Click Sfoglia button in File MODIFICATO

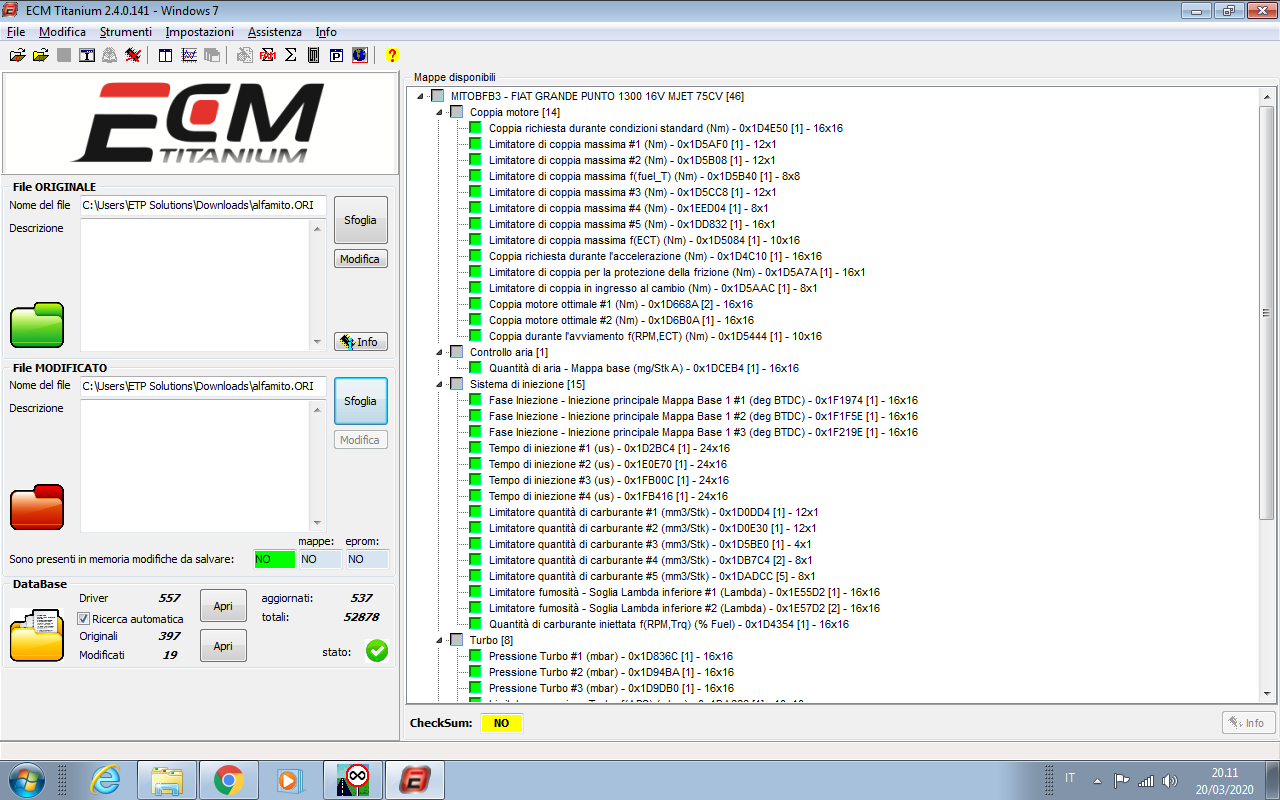pos(360,401)
